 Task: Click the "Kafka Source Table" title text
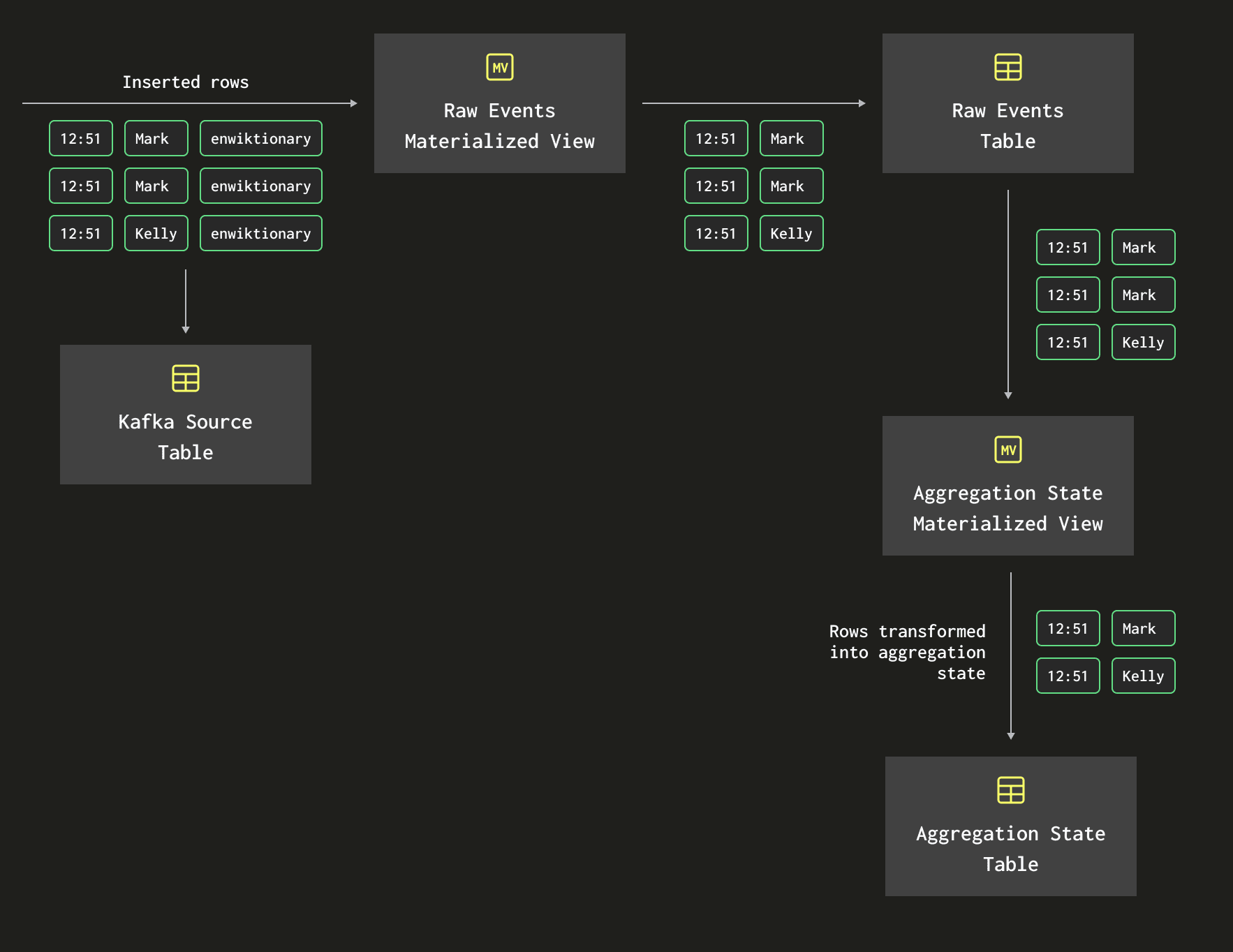[185, 437]
